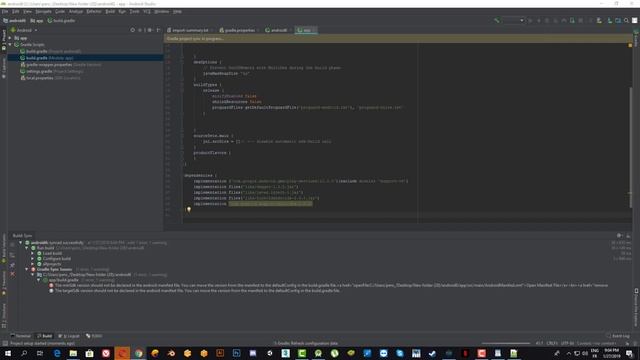Open Photoshop from taskbar

pos(236,353)
